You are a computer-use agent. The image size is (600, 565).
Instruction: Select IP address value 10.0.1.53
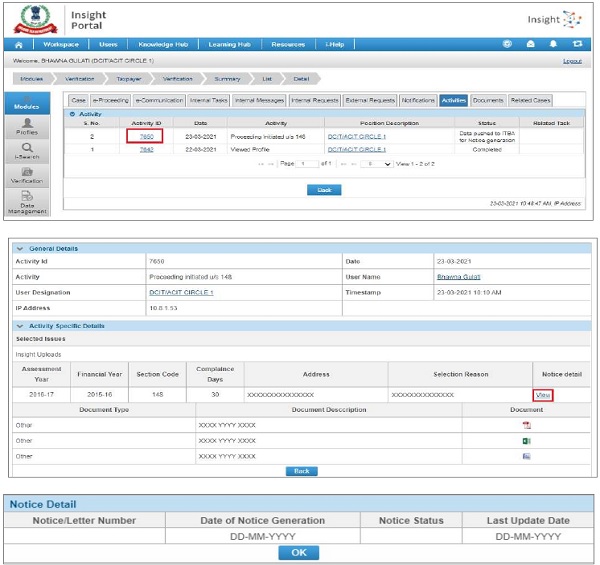point(163,308)
